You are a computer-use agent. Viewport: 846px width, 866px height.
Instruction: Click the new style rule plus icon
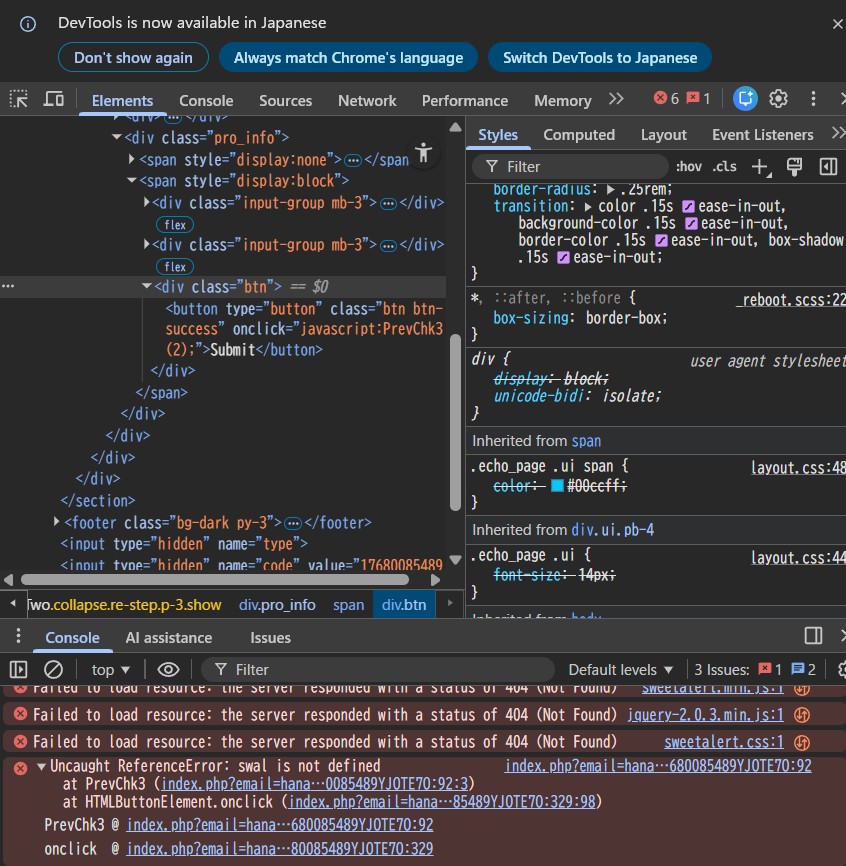[761, 167]
